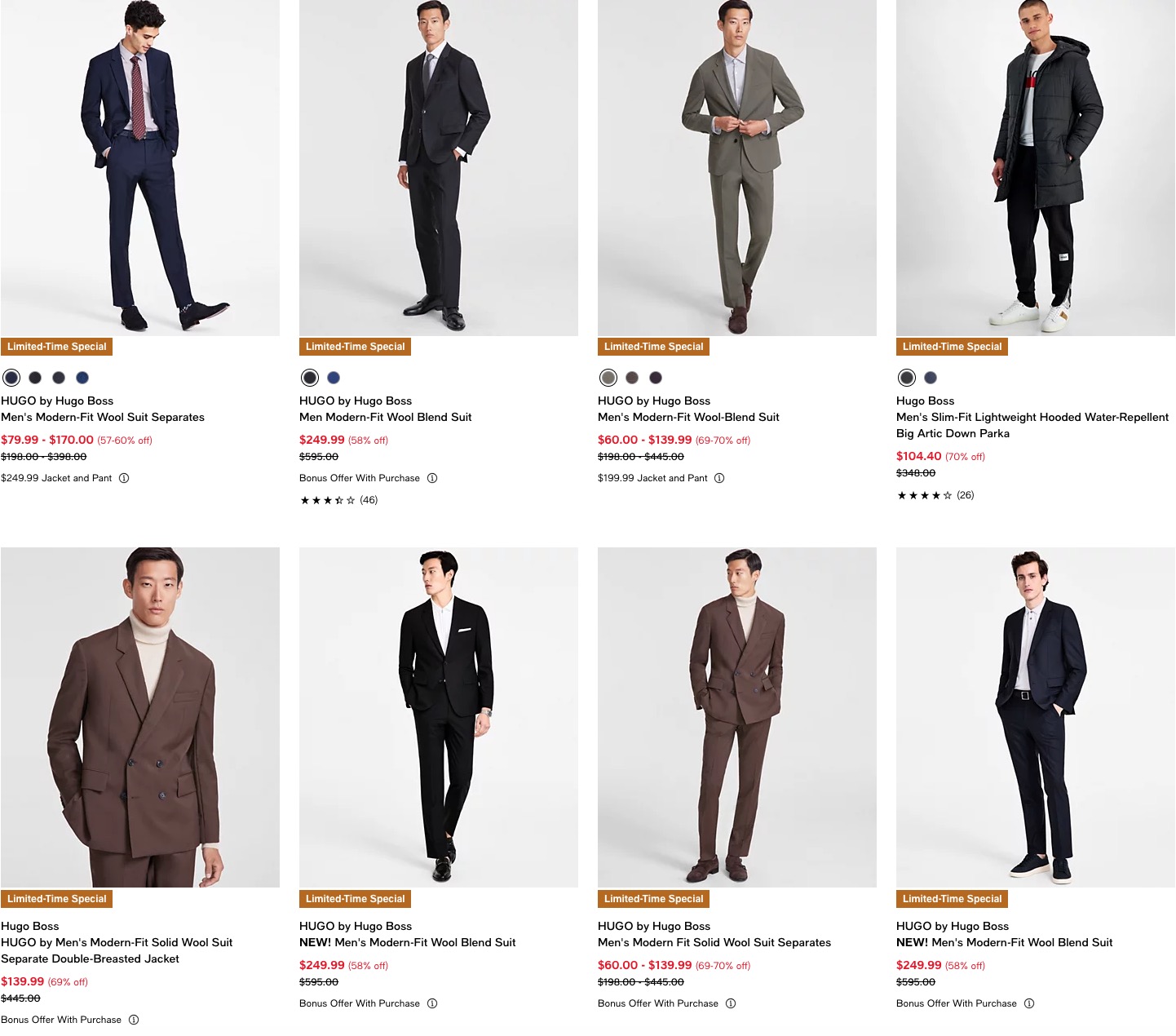Click Limited-Time Special badge under olive suit
This screenshot has height=1036, width=1176.
[653, 347]
